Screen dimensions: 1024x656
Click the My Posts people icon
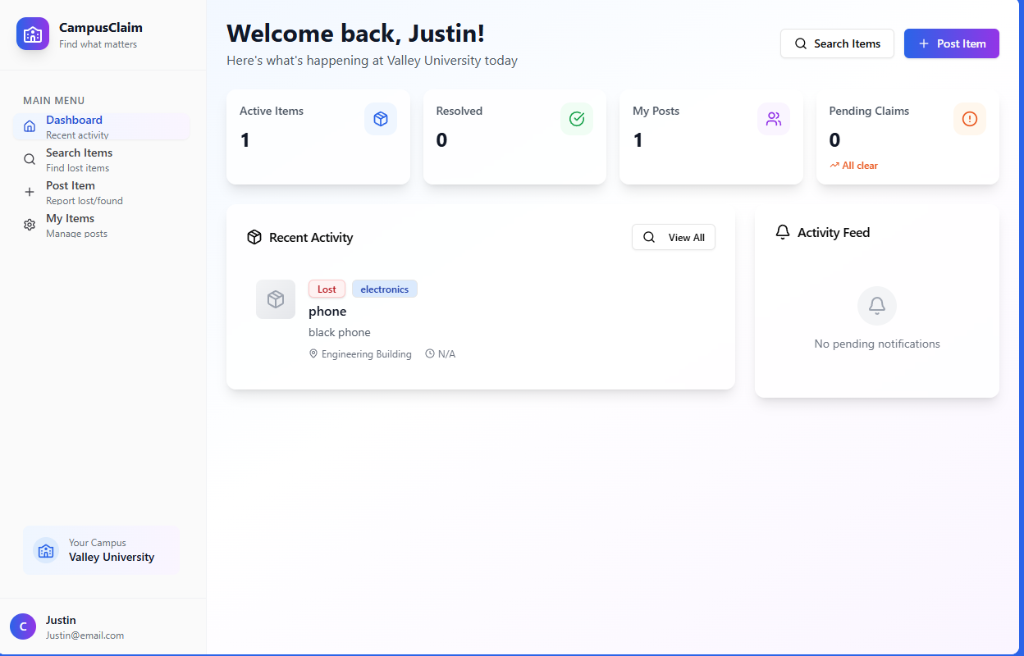[774, 119]
